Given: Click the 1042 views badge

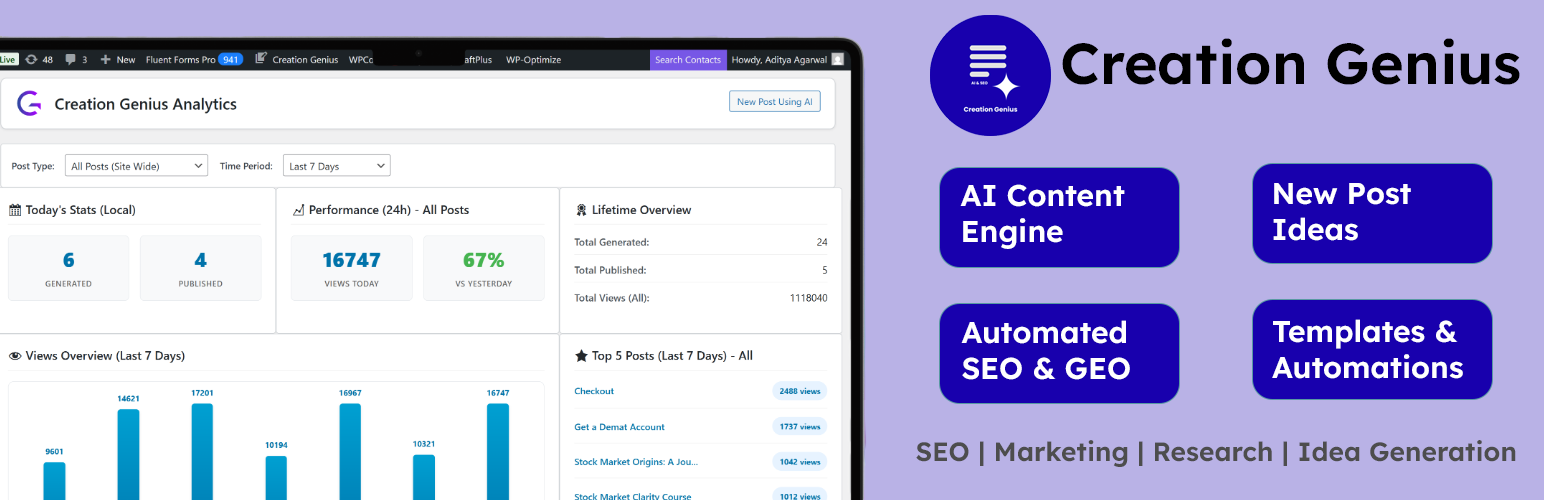Looking at the screenshot, I should click(800, 462).
